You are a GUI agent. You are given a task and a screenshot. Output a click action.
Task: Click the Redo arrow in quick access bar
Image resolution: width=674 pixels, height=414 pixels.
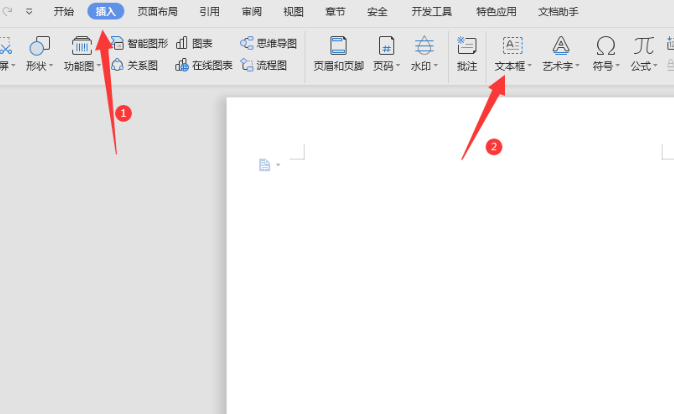click(7, 11)
